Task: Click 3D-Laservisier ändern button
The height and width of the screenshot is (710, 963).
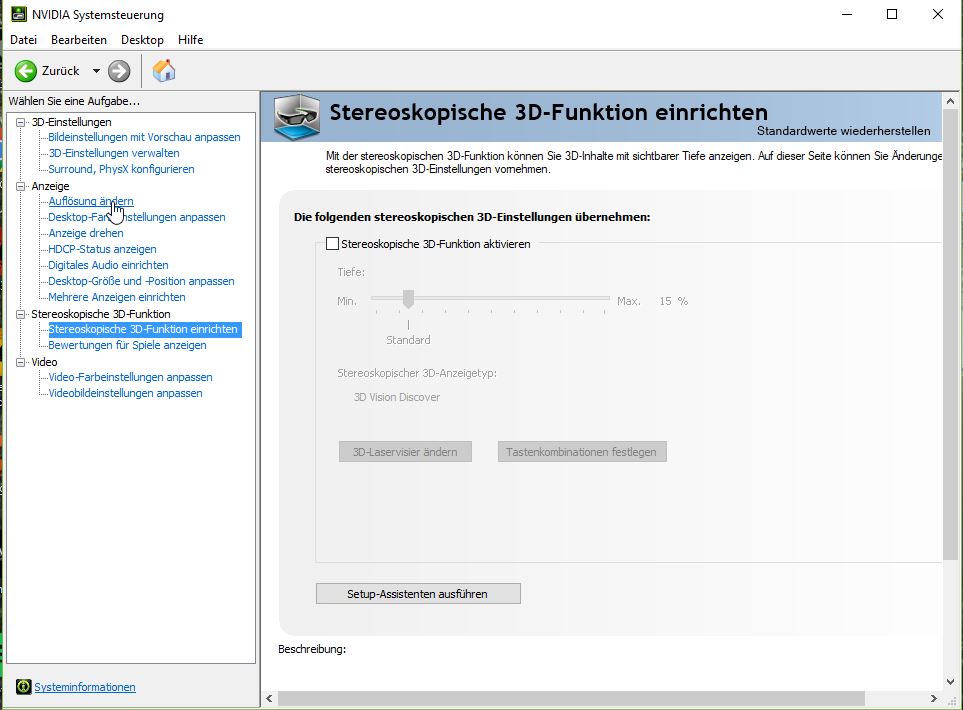Action: [405, 452]
